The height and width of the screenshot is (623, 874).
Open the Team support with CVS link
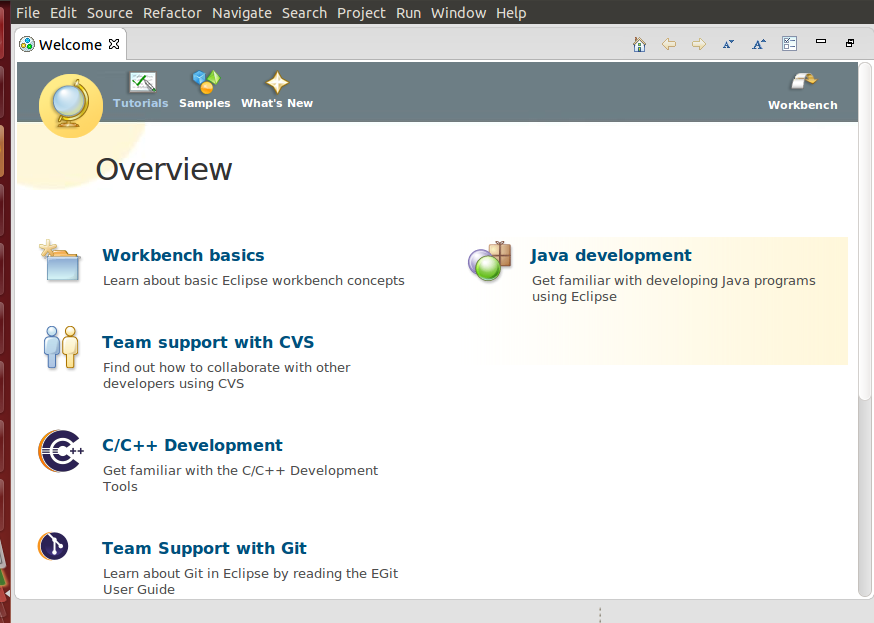[208, 342]
